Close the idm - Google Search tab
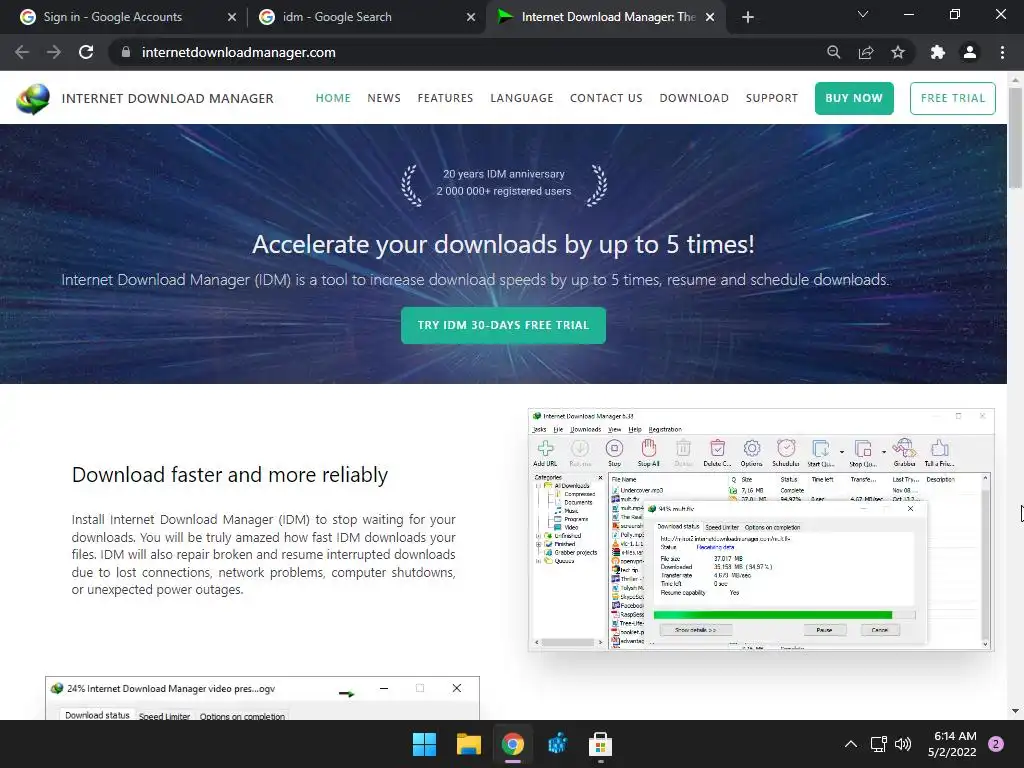This screenshot has width=1024, height=768. coord(471,17)
